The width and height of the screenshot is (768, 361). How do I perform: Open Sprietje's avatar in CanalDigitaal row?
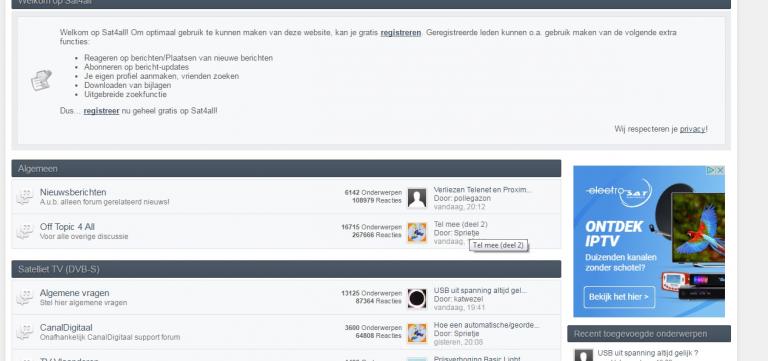click(x=417, y=333)
